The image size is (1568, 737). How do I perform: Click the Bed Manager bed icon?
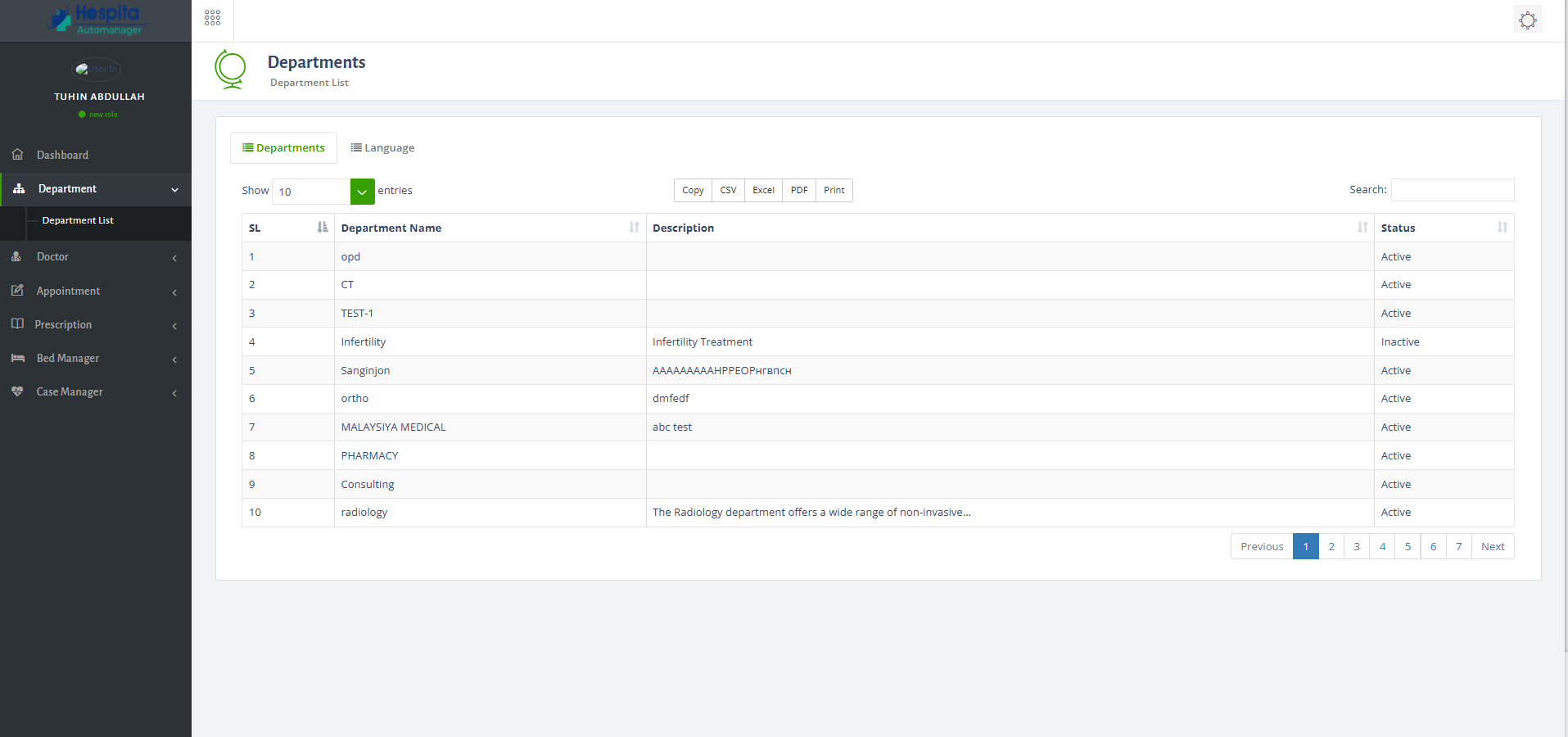(x=17, y=358)
